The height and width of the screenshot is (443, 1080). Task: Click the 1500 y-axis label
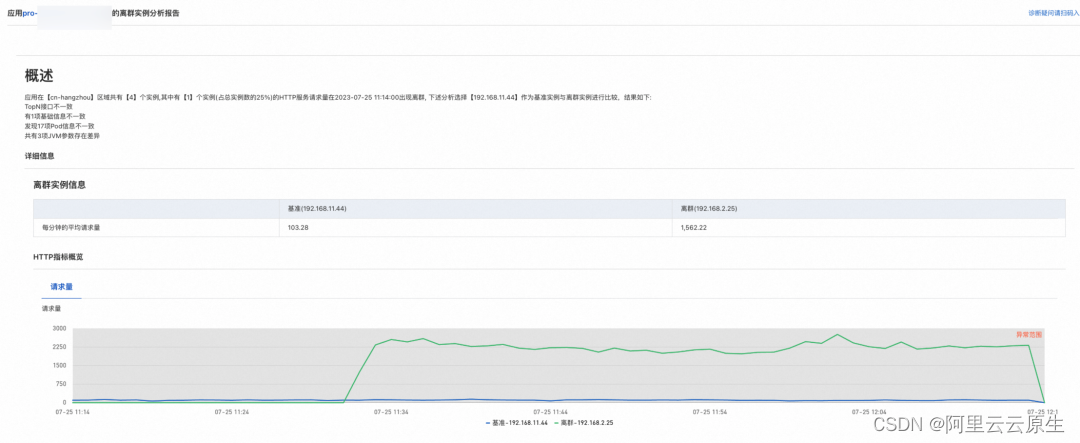pyautogui.click(x=59, y=365)
